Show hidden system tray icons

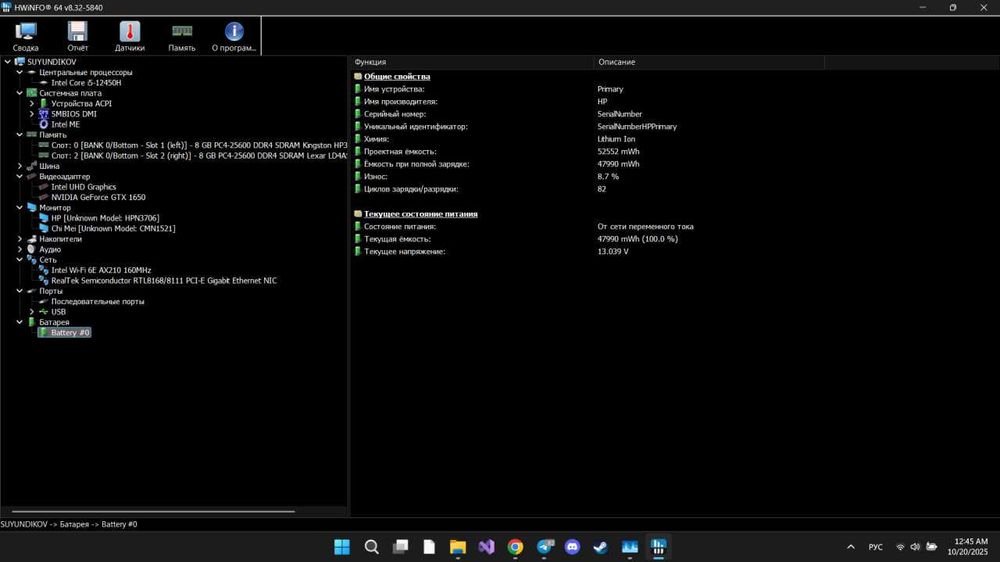[851, 547]
